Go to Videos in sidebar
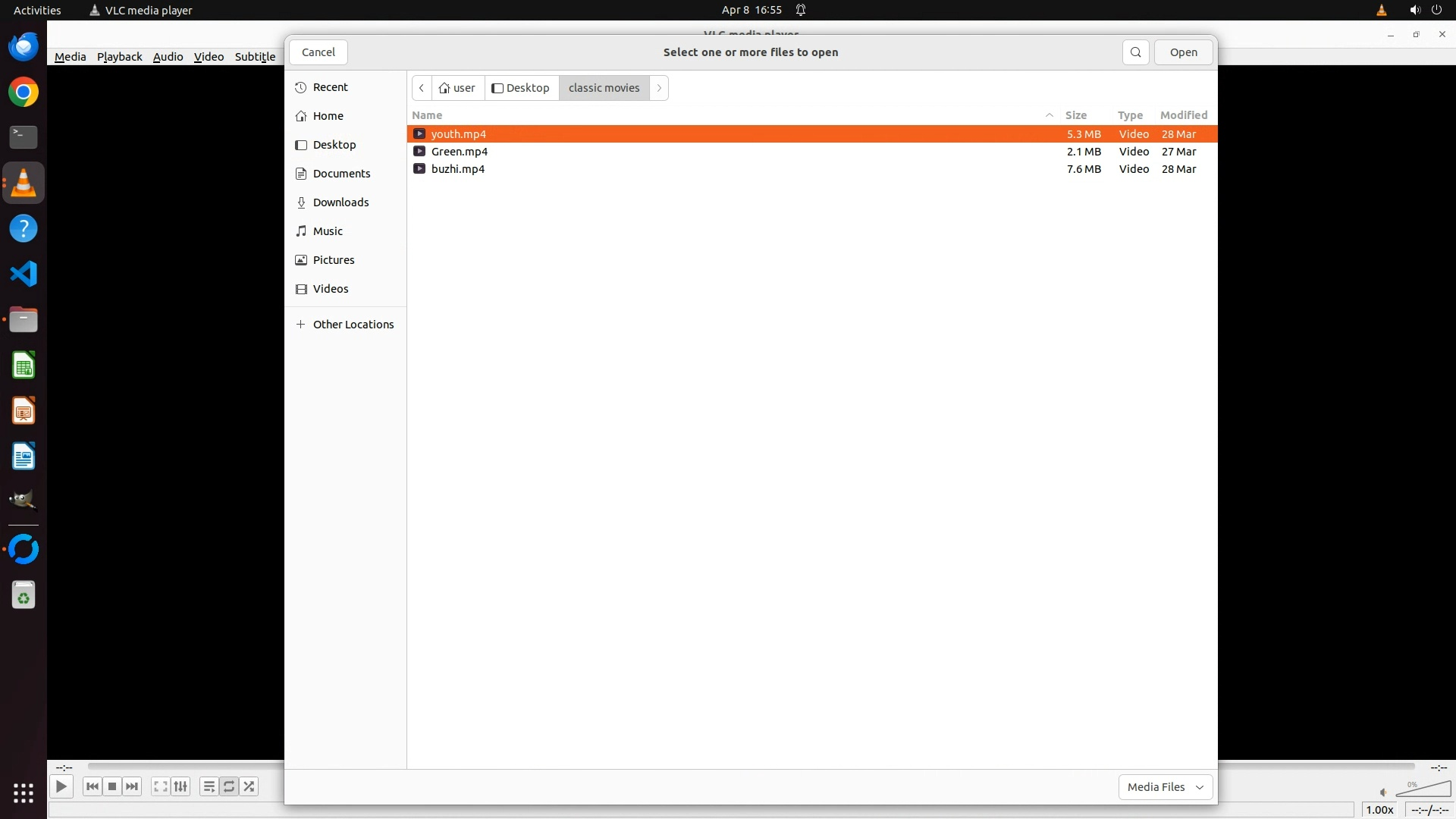This screenshot has width=1456, height=819. click(x=331, y=289)
